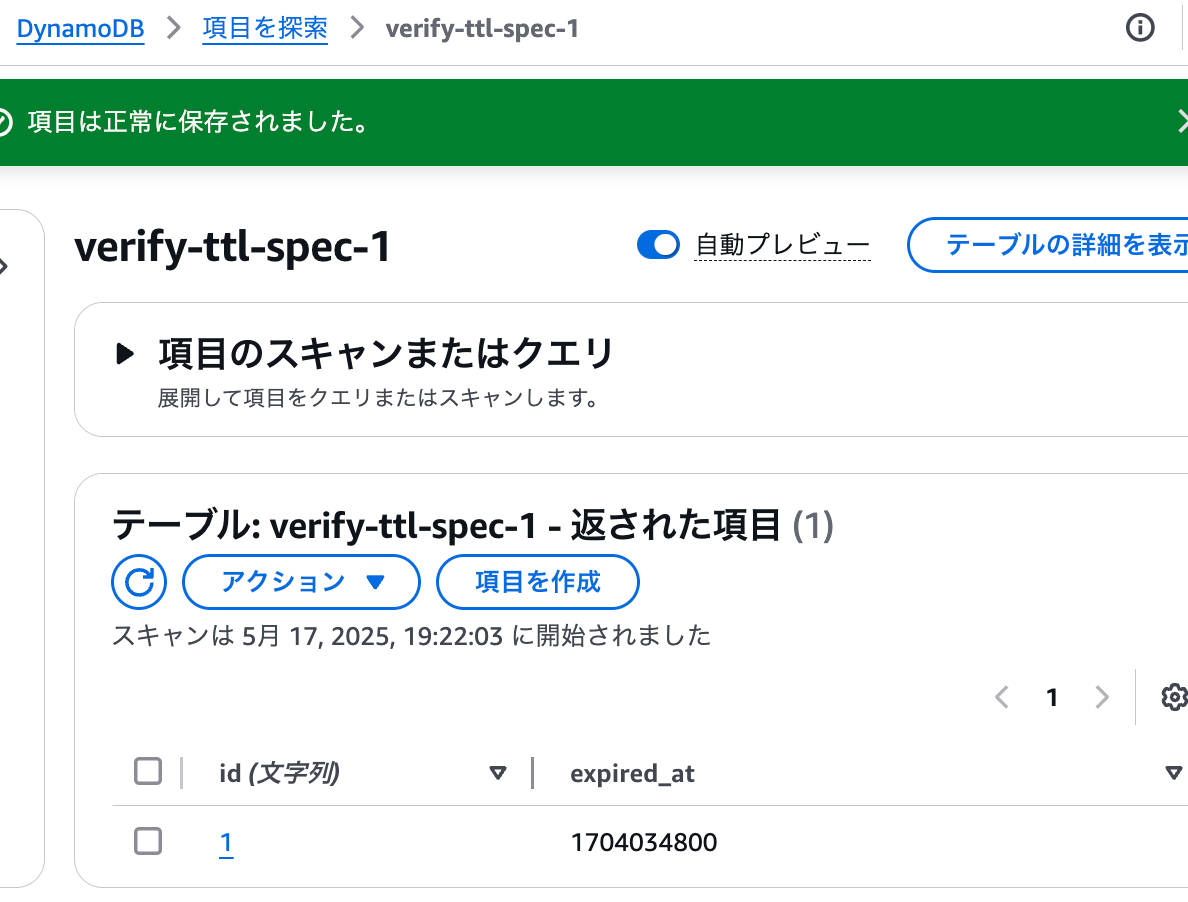Expand the collapsed left side panel

(x=4, y=266)
